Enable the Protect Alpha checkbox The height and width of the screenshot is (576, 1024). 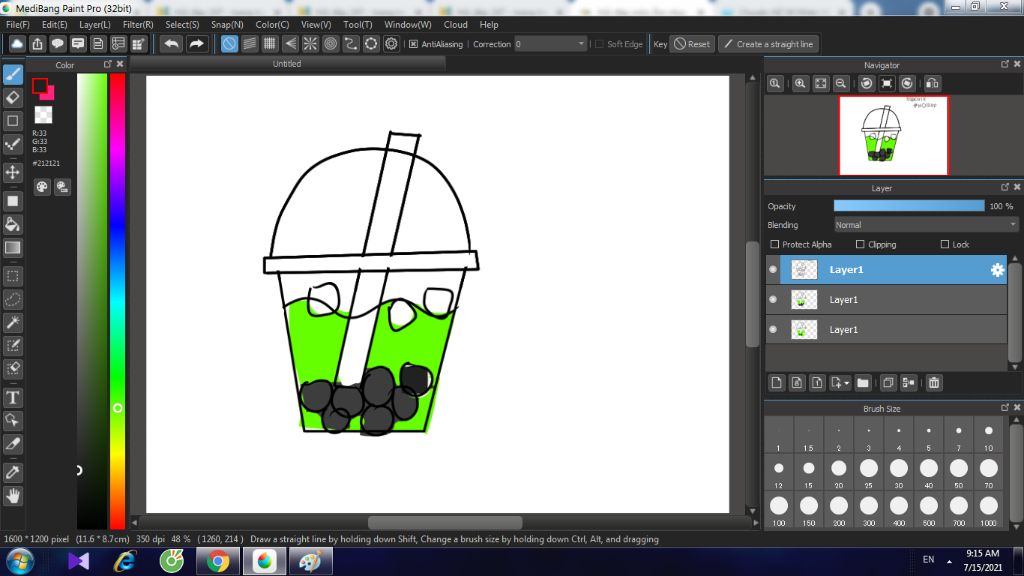coord(775,245)
